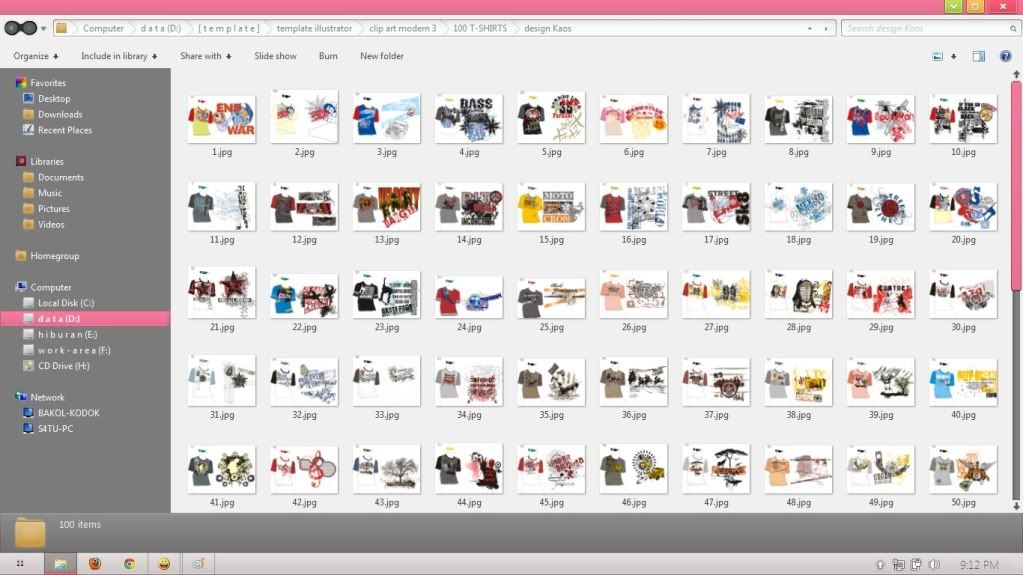Create a New folder
Screen dimensions: 1023x575
(x=382, y=56)
